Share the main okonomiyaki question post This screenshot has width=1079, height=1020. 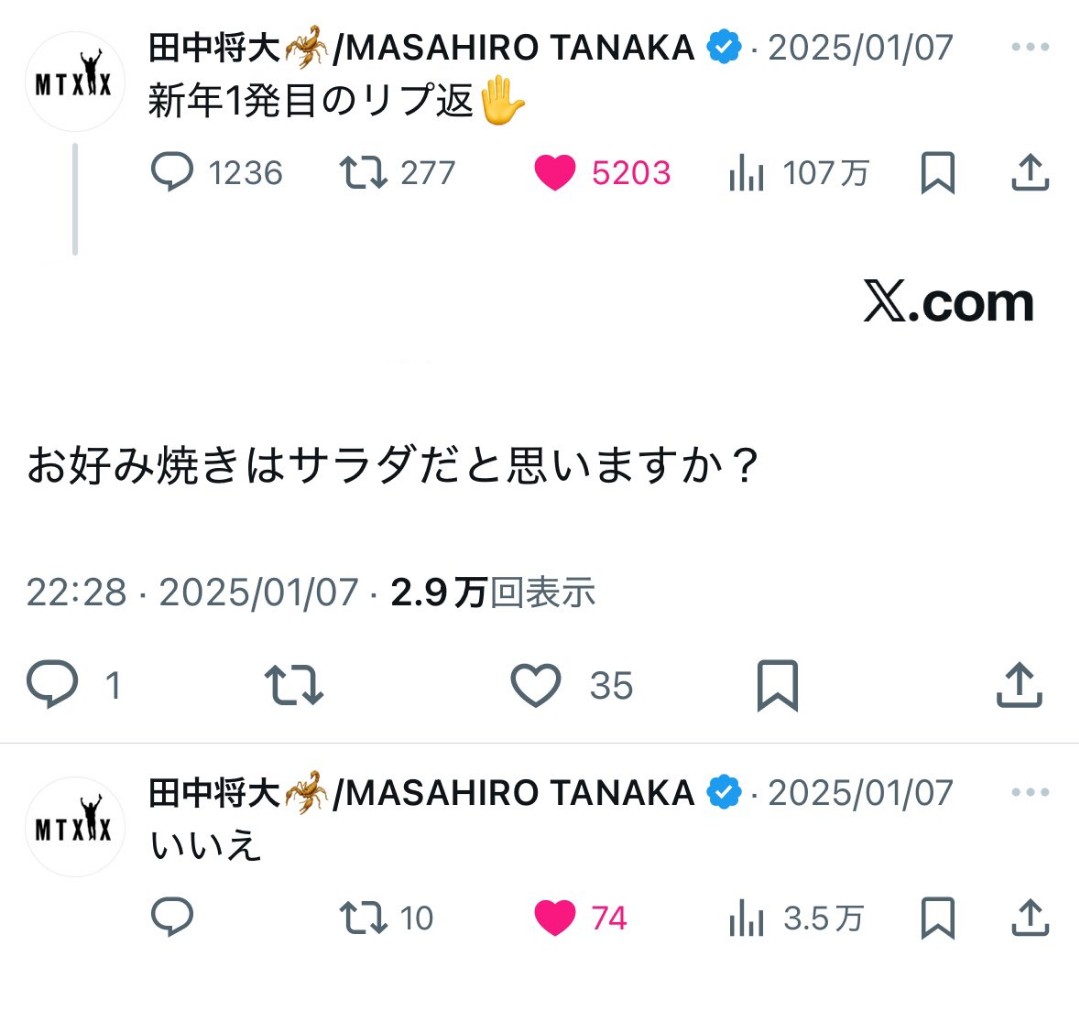point(1020,685)
